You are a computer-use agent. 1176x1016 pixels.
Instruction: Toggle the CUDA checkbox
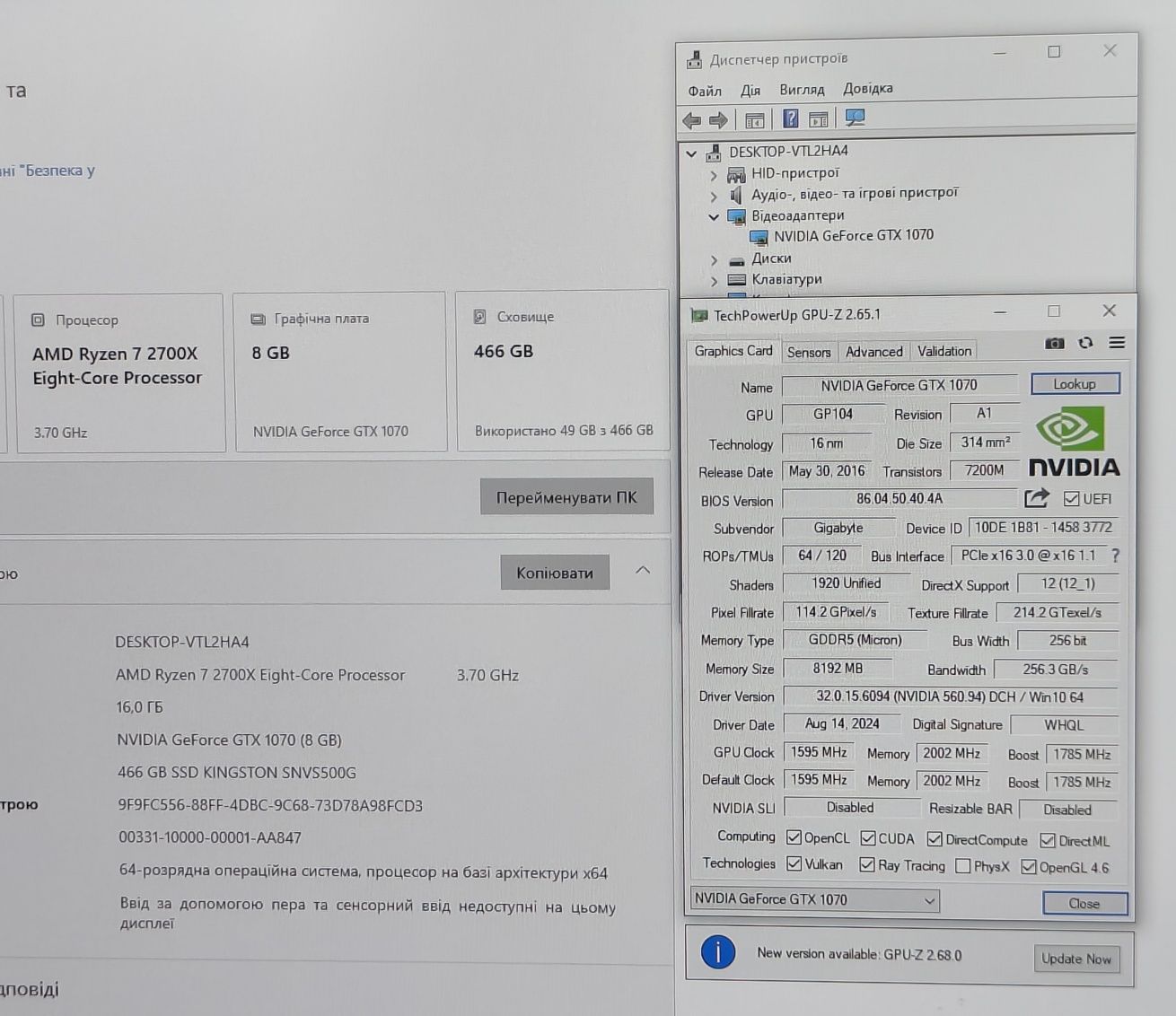868,838
